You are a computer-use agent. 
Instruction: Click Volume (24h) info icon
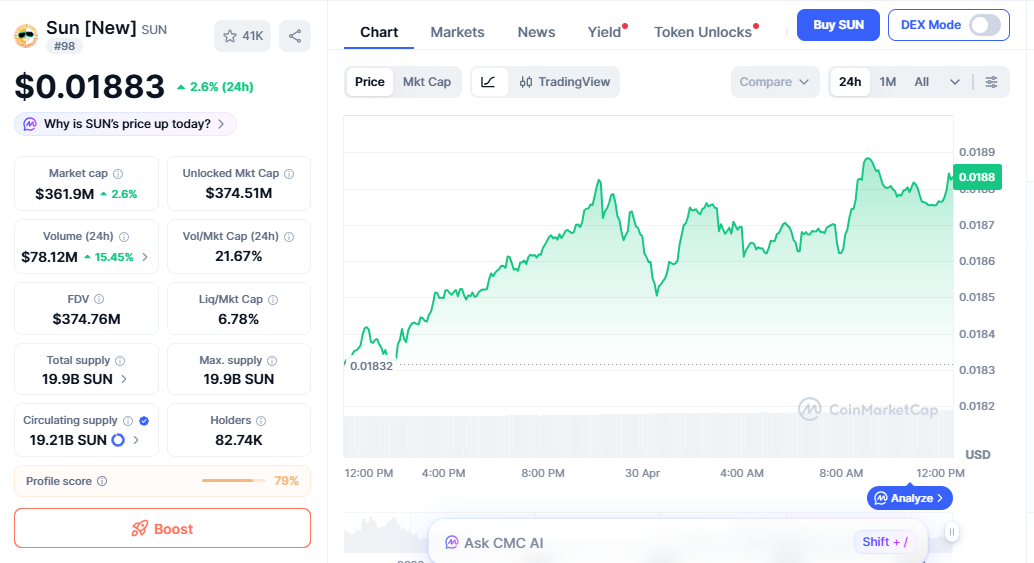pyautogui.click(x=124, y=237)
